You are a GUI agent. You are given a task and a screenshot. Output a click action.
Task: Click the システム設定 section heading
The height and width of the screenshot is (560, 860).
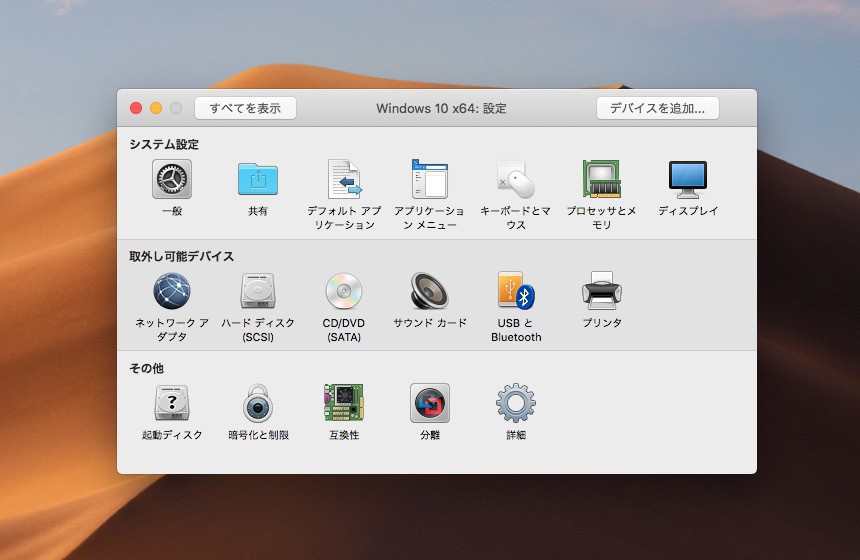tap(164, 144)
